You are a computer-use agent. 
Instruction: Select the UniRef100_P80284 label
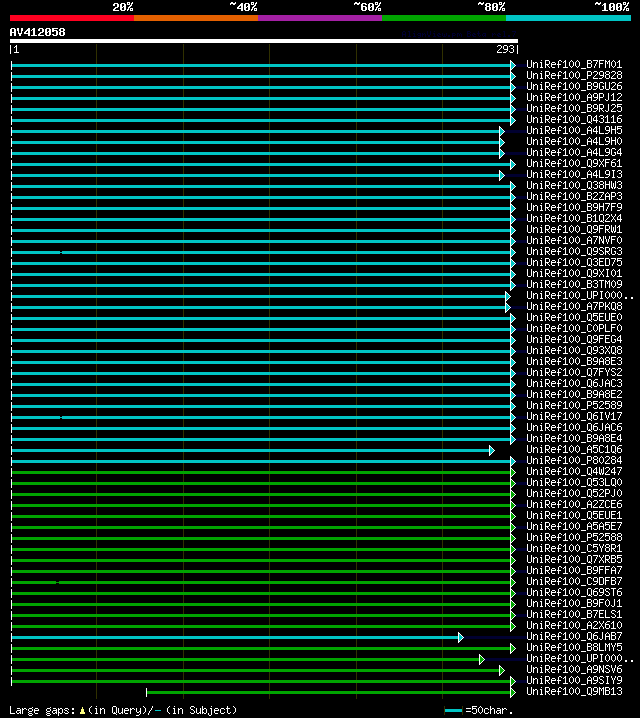(574, 460)
